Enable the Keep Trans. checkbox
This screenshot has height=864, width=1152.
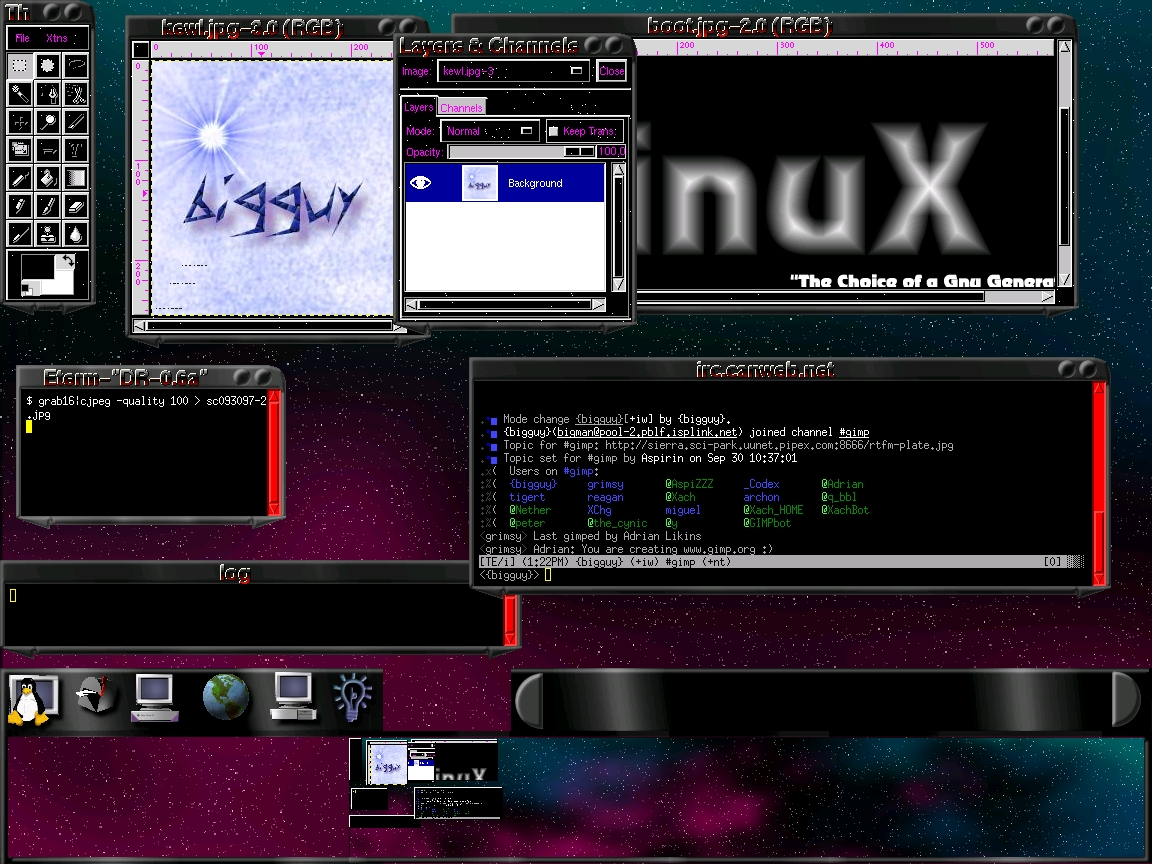553,131
